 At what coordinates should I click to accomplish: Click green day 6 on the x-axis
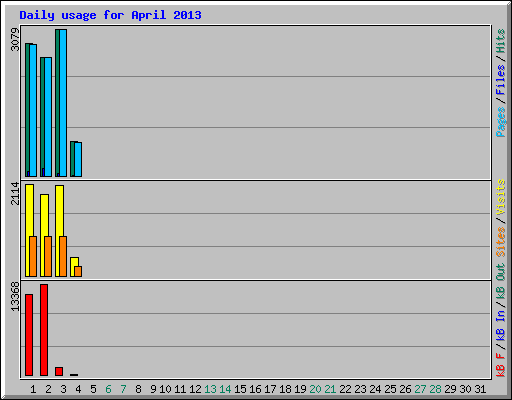(x=108, y=389)
